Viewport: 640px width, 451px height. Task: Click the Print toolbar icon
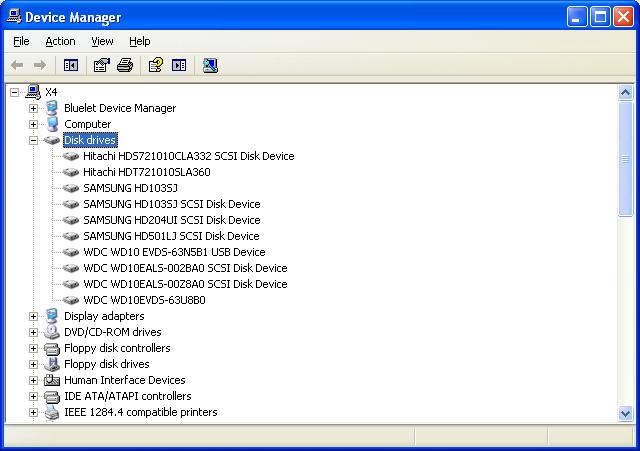[125, 65]
